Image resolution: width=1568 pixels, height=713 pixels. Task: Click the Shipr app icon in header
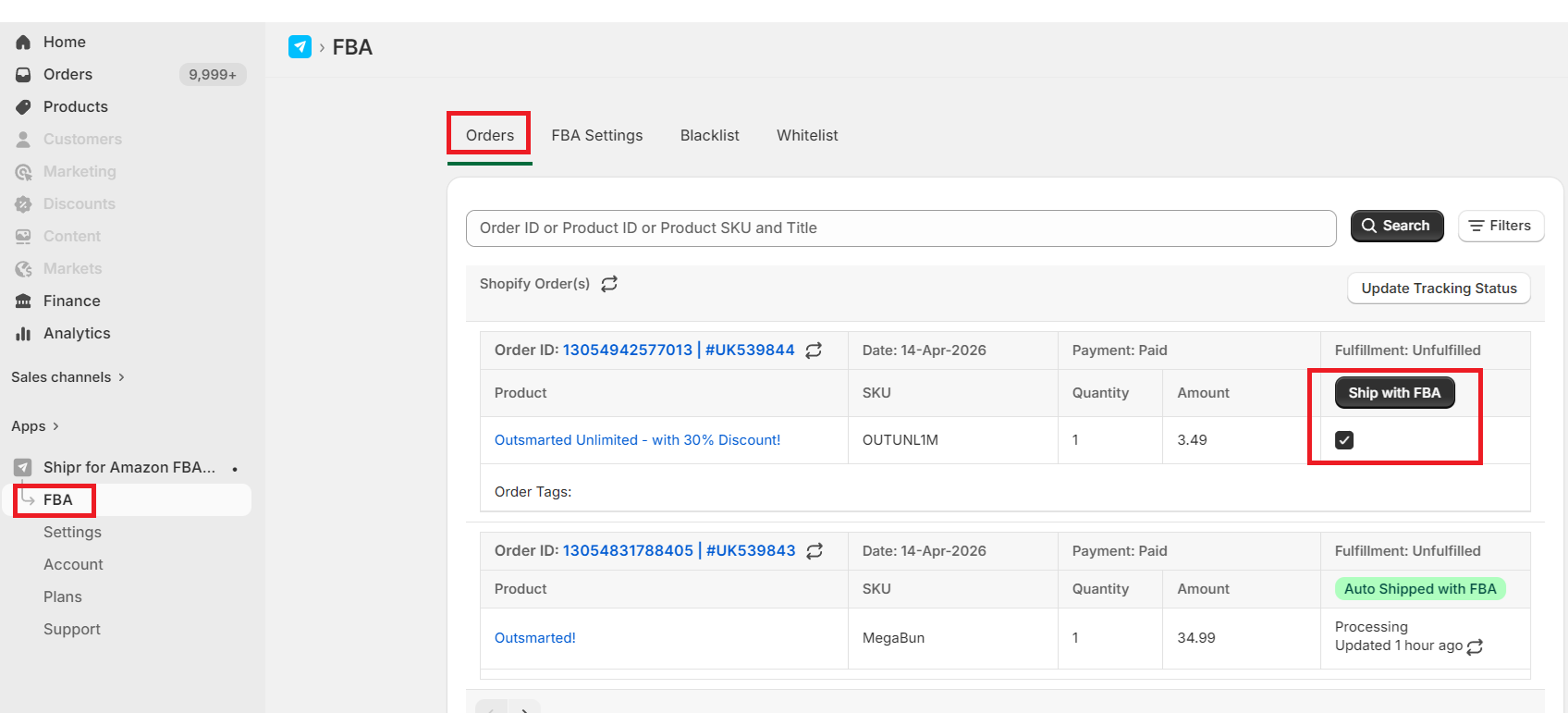300,47
